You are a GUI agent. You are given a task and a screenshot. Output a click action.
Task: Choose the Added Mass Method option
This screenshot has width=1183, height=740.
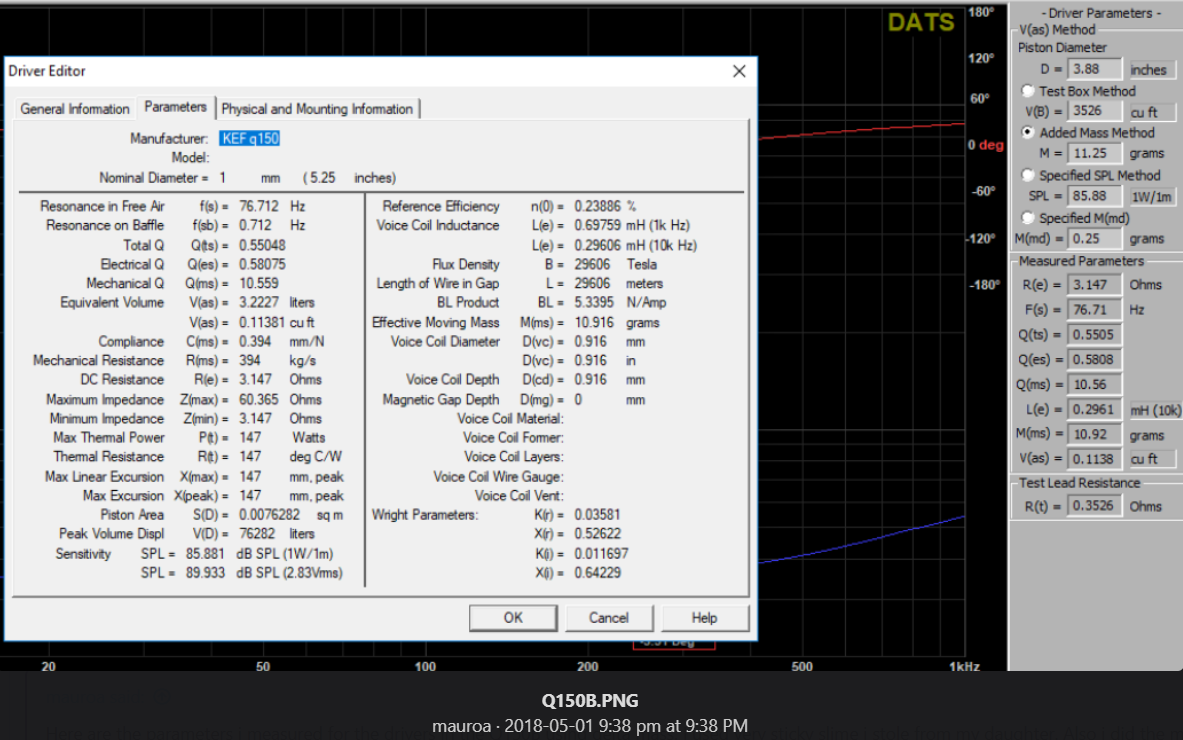point(1028,132)
